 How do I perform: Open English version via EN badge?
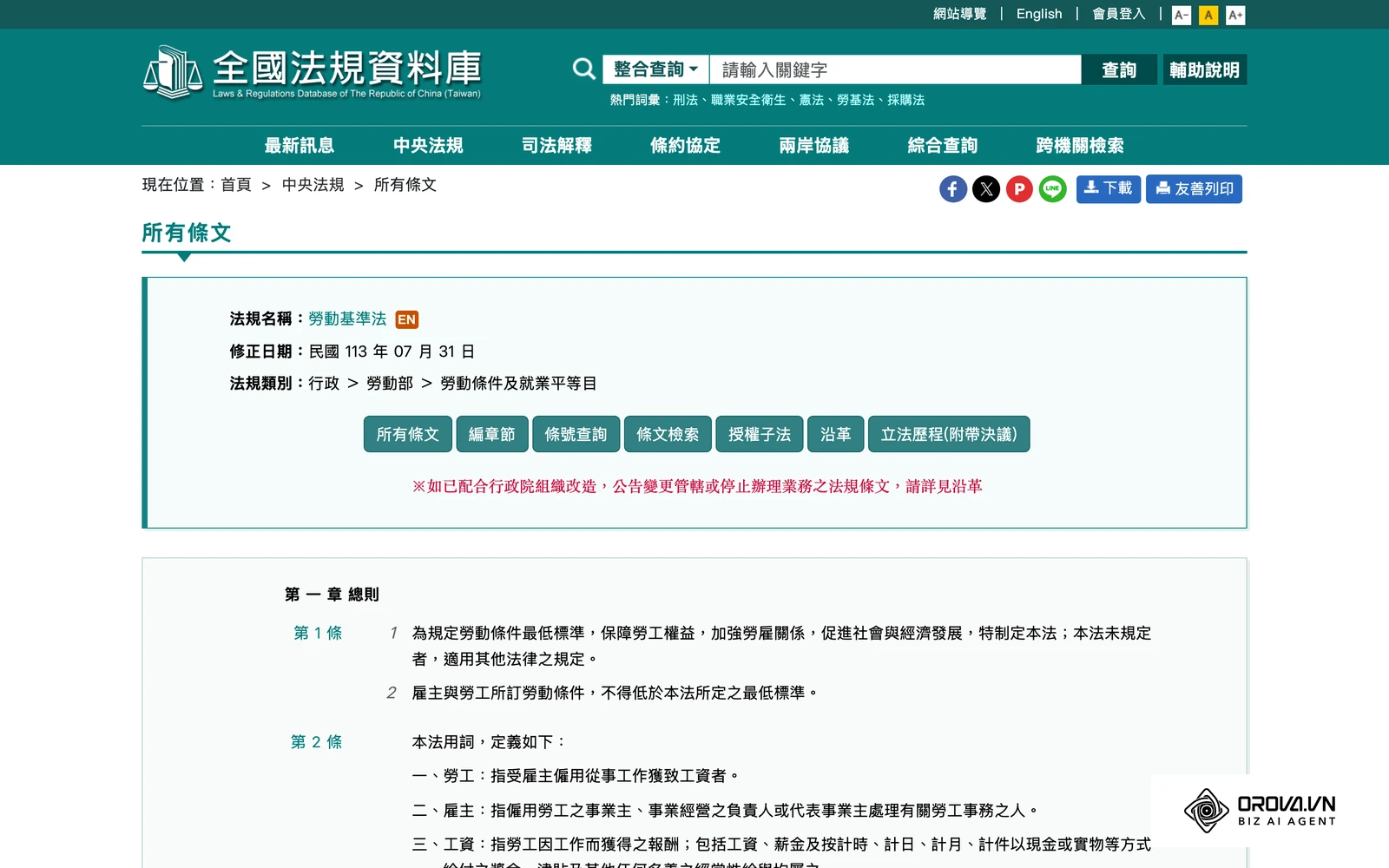click(406, 319)
